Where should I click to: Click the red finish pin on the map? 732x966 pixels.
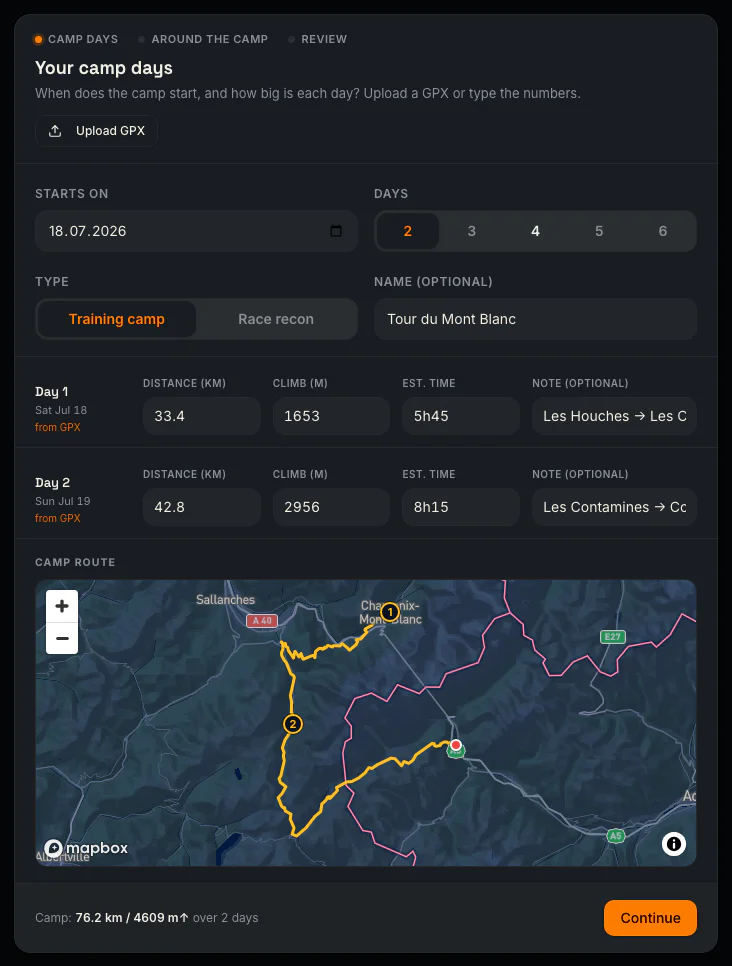pyautogui.click(x=456, y=745)
